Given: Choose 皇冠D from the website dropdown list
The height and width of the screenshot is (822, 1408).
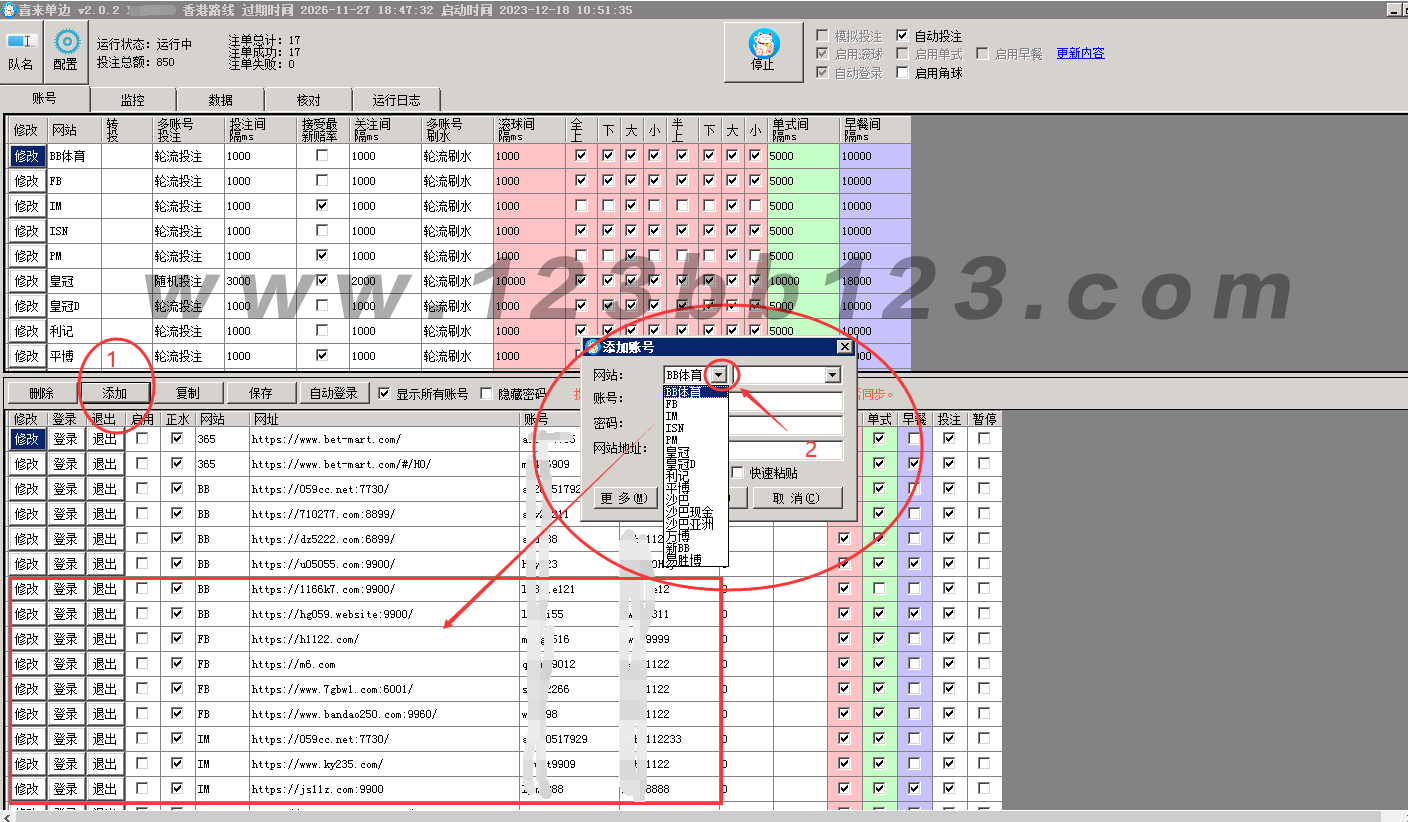Looking at the screenshot, I should coord(696,464).
